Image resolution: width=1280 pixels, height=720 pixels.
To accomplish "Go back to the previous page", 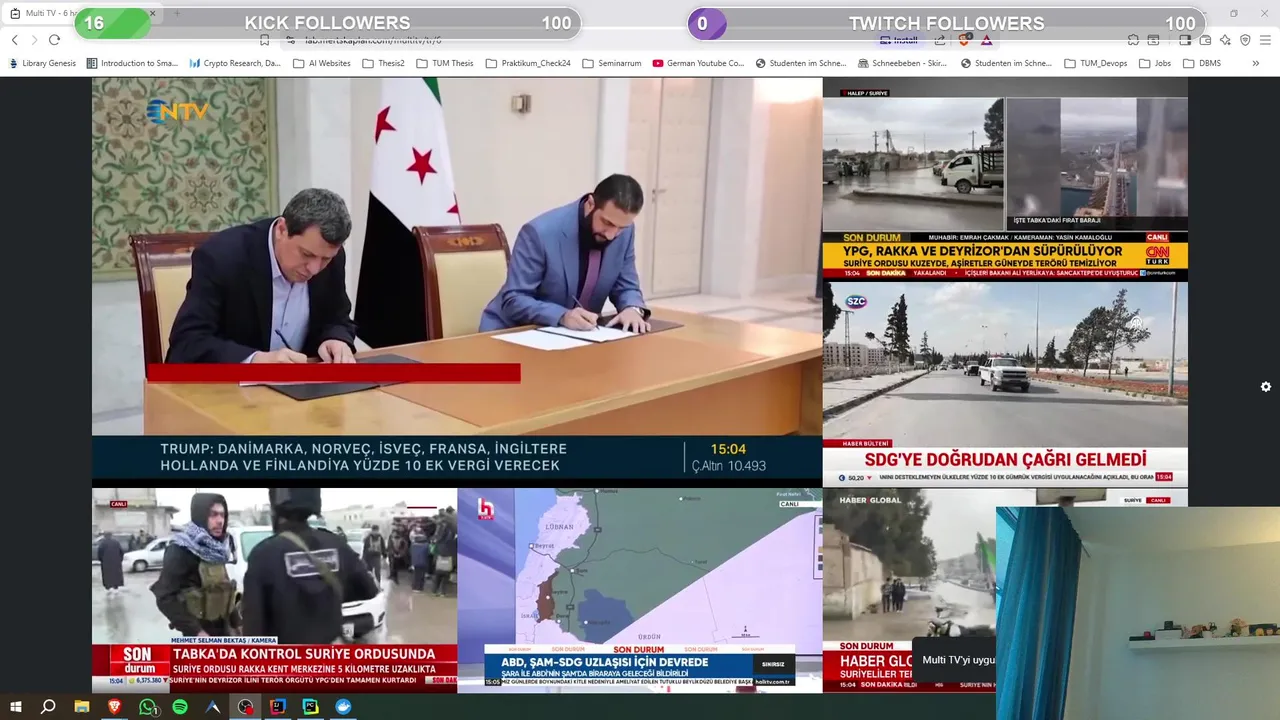I will (x=14, y=40).
